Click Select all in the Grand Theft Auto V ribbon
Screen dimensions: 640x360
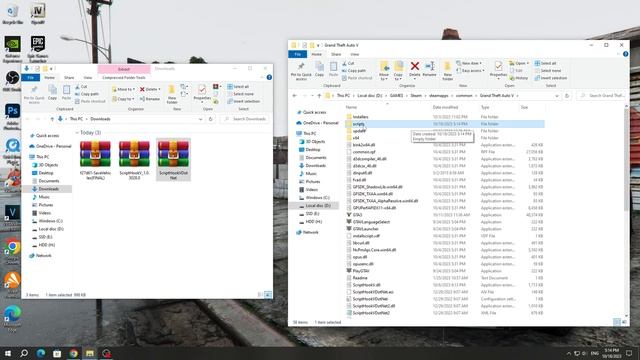click(x=545, y=63)
